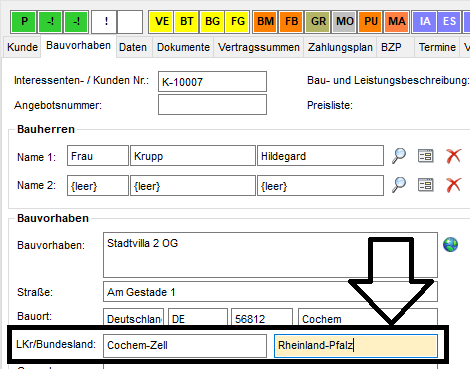
Task: Select the purple ES status button
Action: pos(449,22)
